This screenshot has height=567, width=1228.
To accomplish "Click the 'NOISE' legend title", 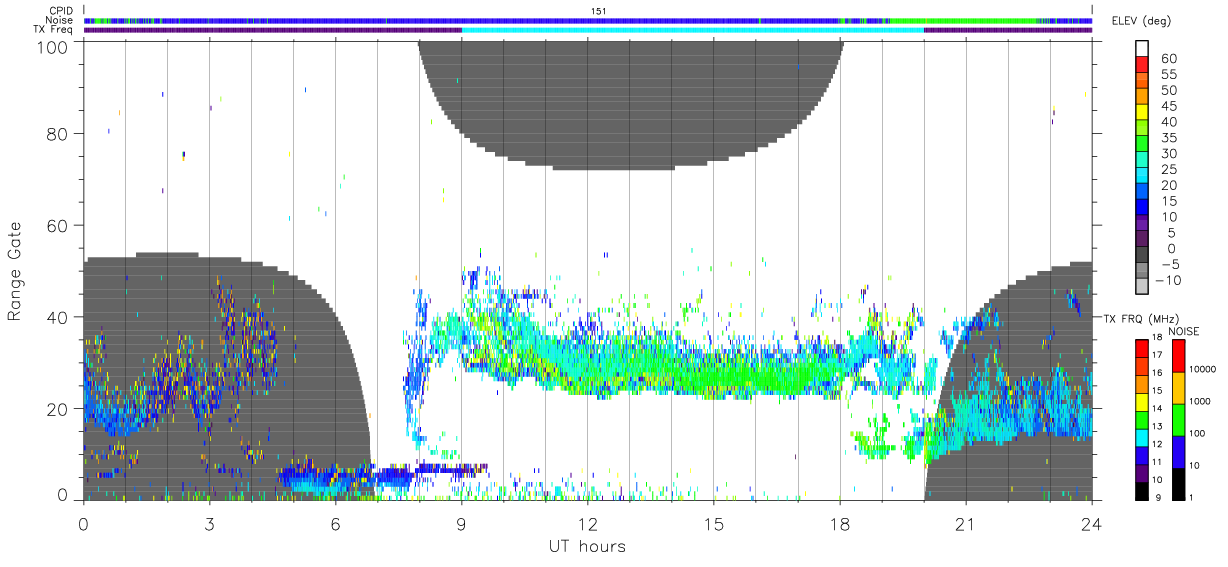I will click(x=1184, y=331).
